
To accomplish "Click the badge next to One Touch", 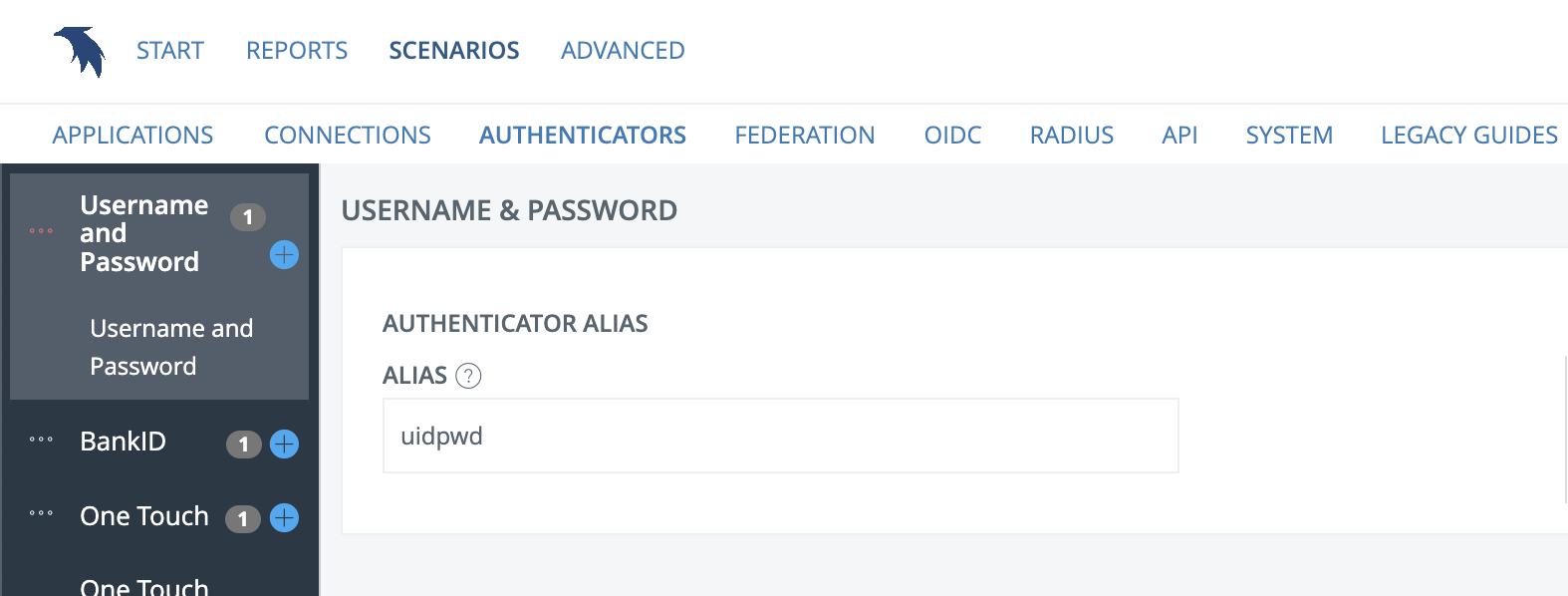I will 242,518.
